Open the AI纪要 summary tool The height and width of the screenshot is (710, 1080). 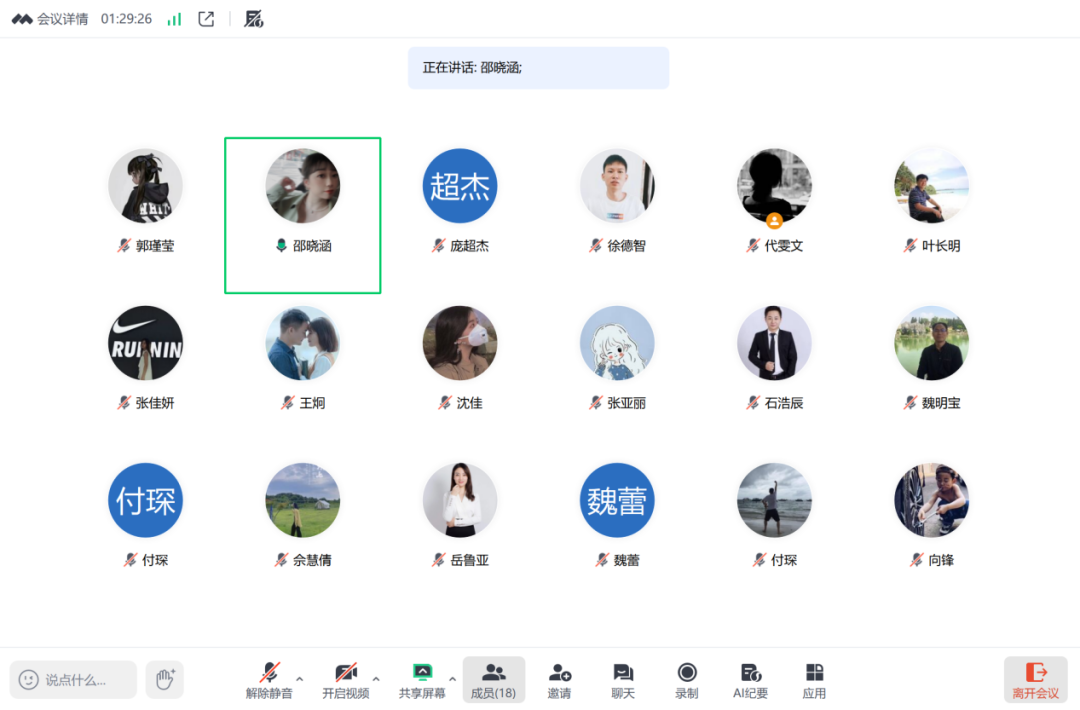point(750,679)
